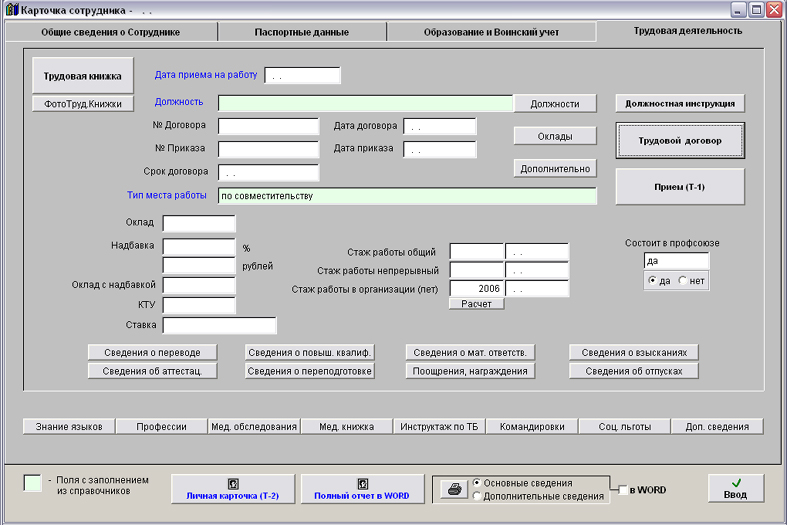The height and width of the screenshot is (525, 787).
Task: Click the printer icon button
Action: (454, 489)
